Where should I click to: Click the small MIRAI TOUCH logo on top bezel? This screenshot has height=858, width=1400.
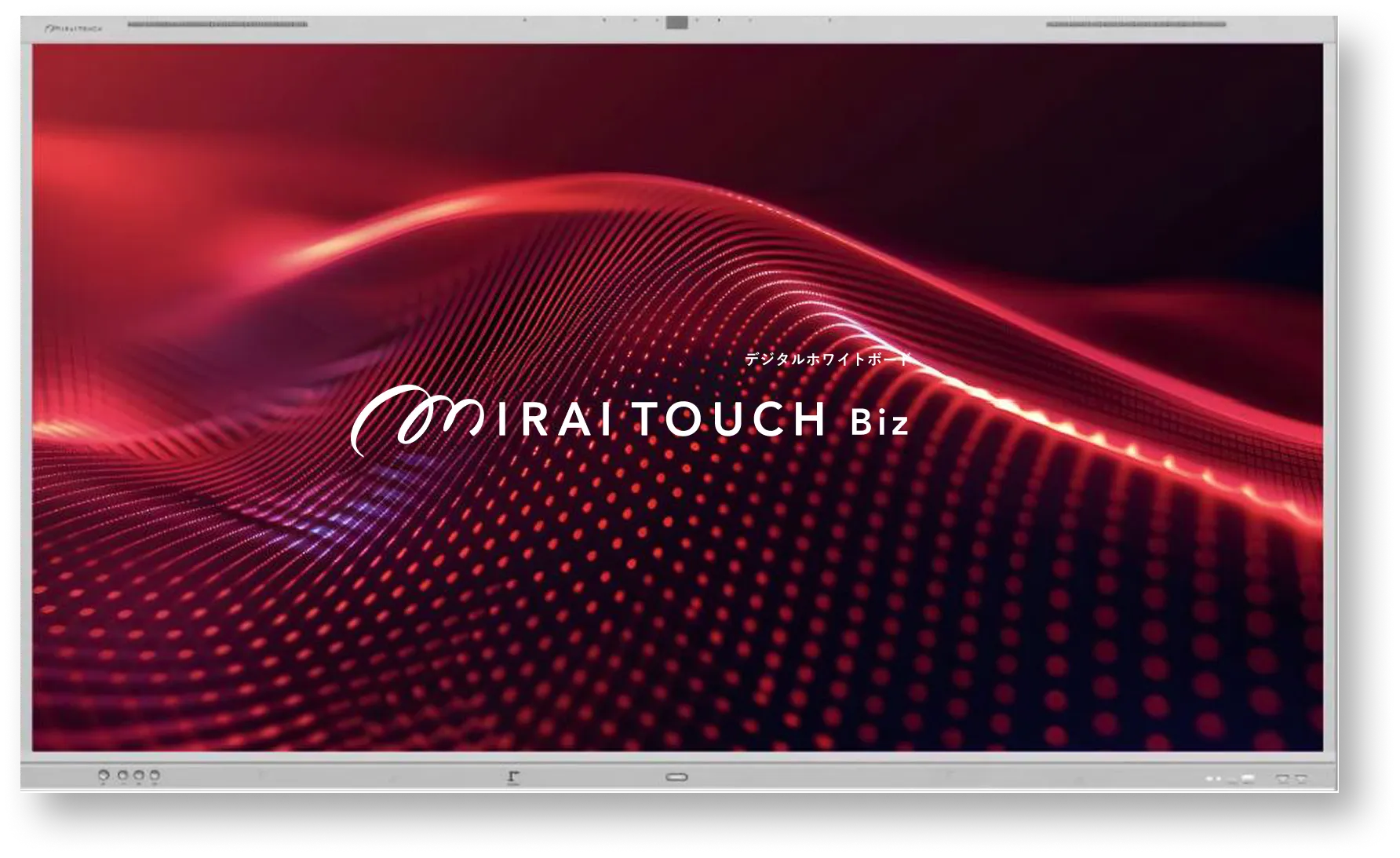pyautogui.click(x=75, y=27)
